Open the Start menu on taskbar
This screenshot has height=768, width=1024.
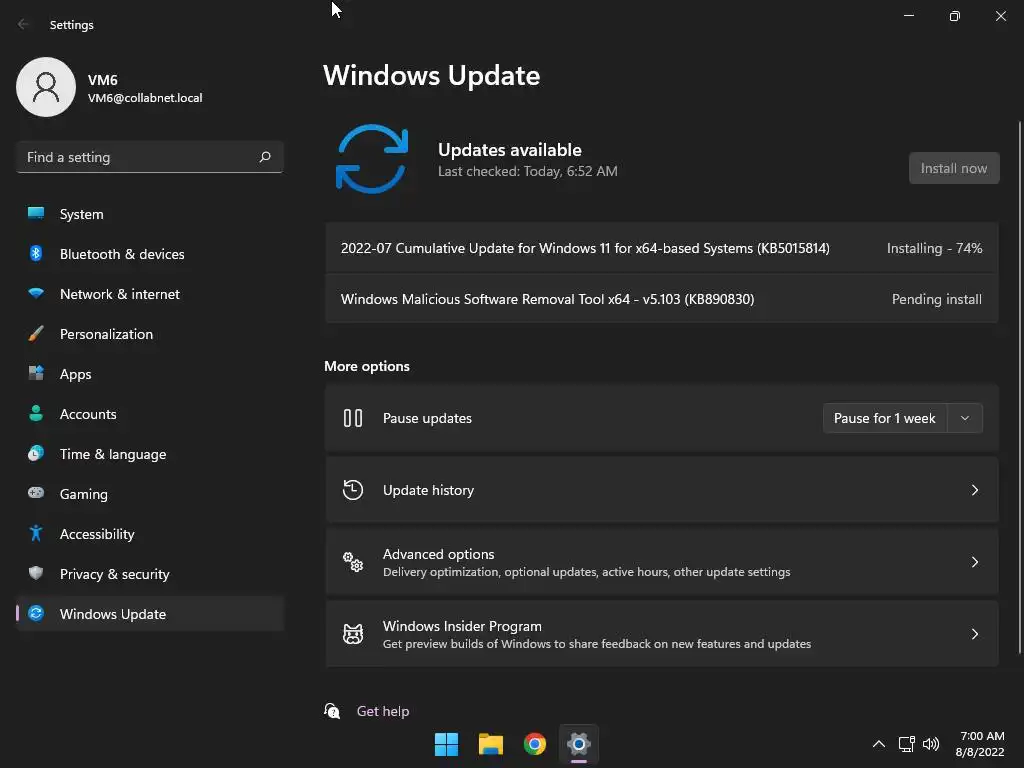click(x=447, y=744)
